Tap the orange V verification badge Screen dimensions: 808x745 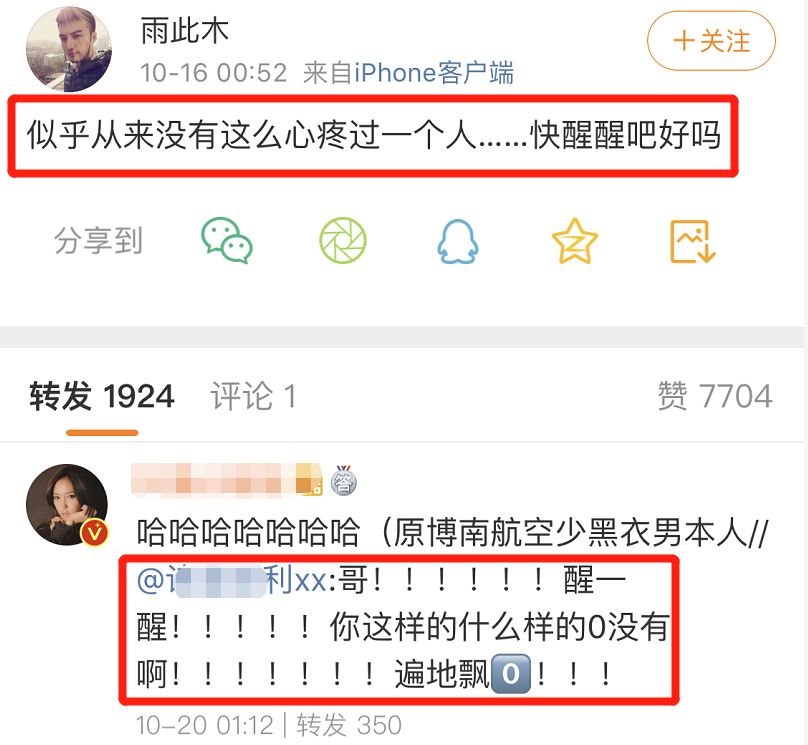point(94,533)
